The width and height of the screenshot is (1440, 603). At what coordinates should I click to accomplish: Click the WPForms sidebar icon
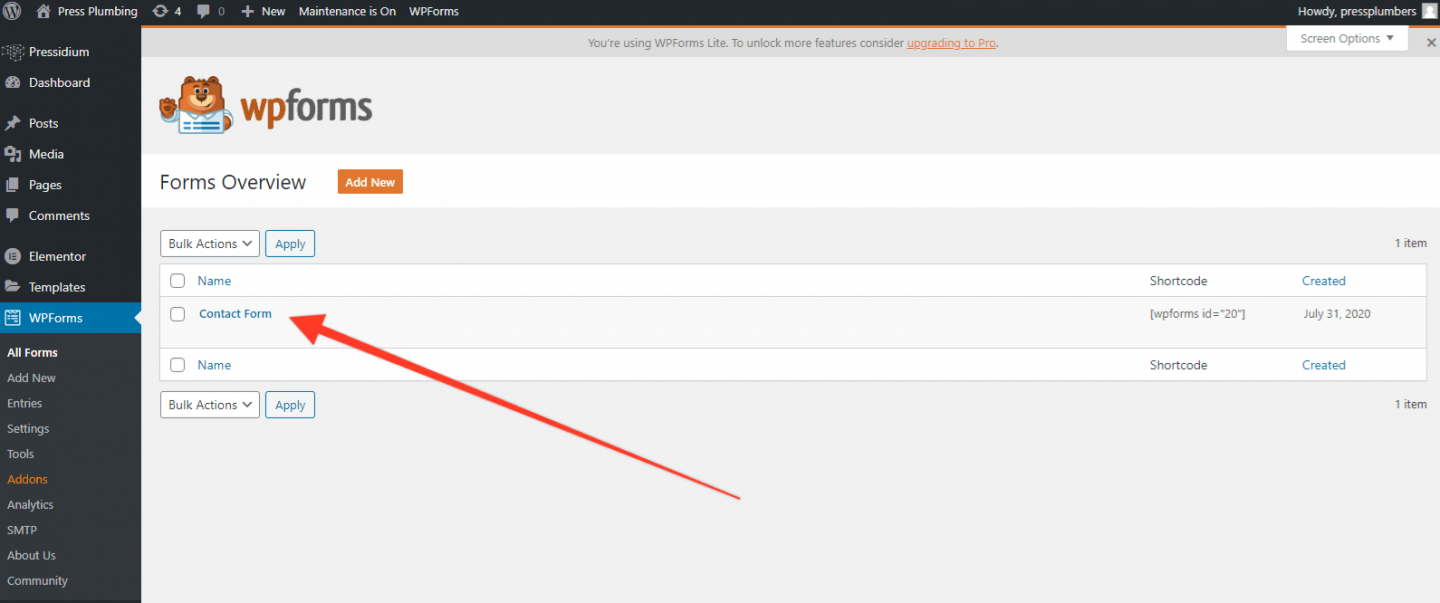(13, 318)
